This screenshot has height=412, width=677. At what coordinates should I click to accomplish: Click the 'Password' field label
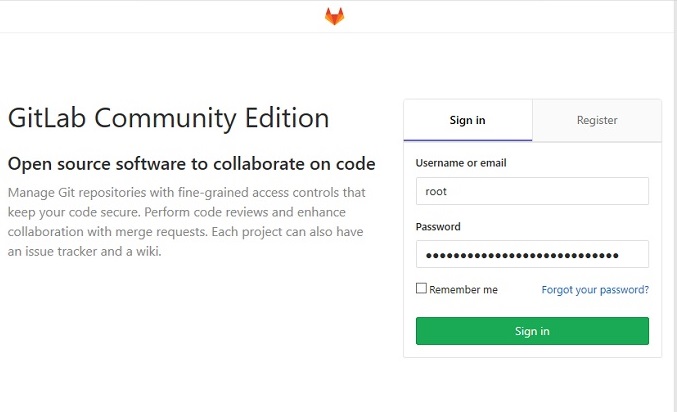point(438,226)
